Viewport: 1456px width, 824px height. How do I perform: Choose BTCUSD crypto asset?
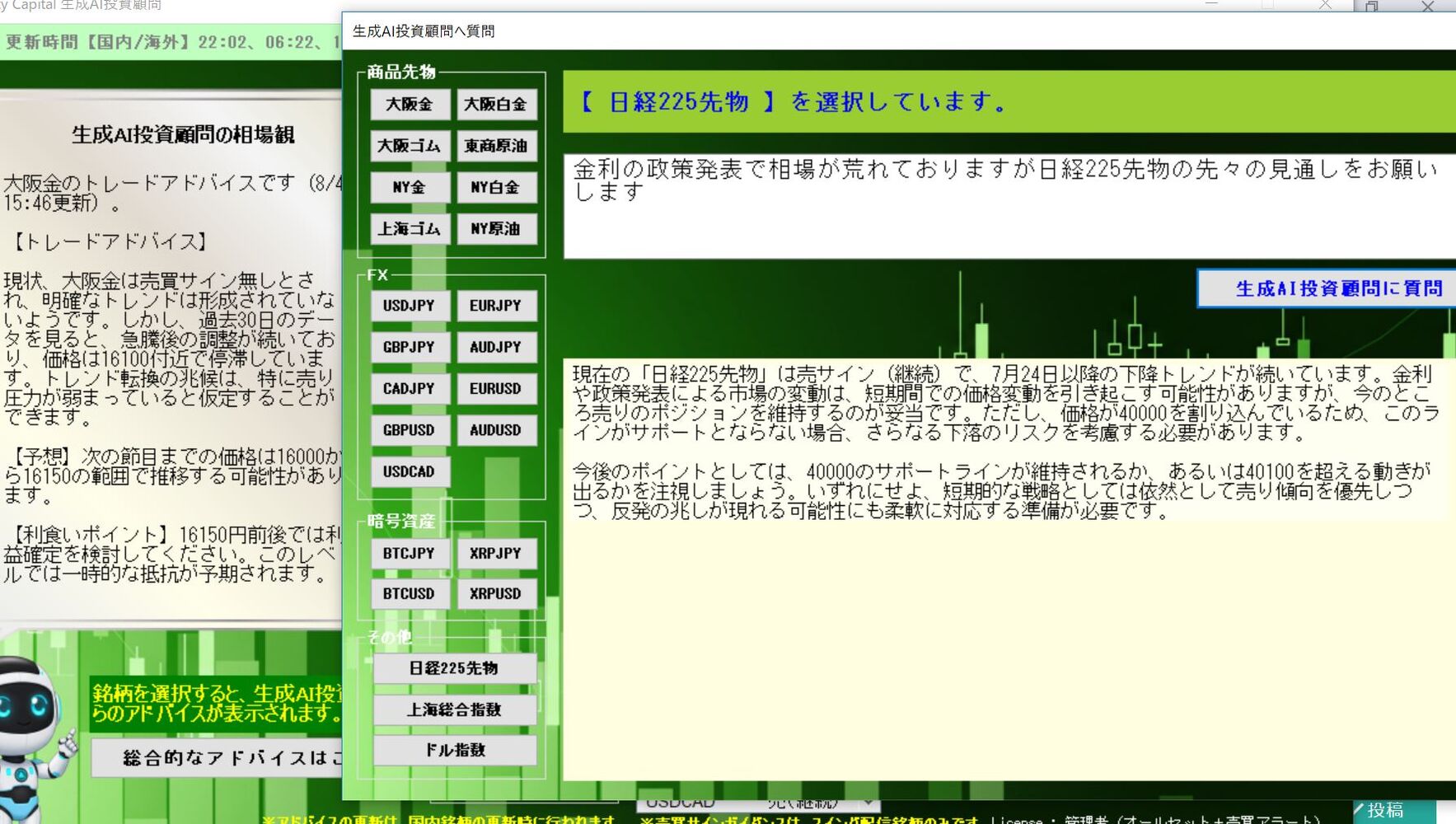[x=410, y=593]
